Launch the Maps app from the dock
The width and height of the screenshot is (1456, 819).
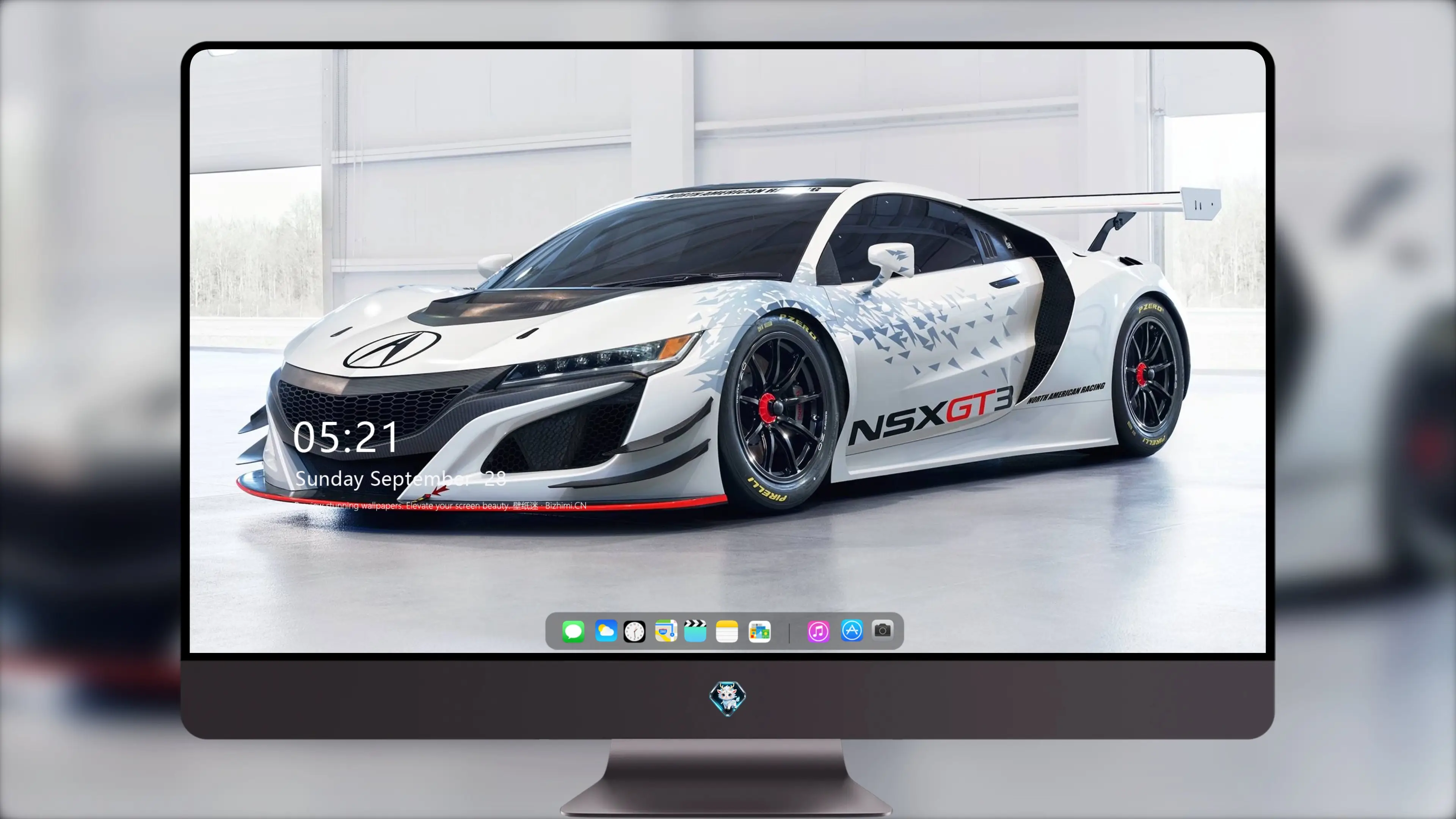click(x=666, y=631)
